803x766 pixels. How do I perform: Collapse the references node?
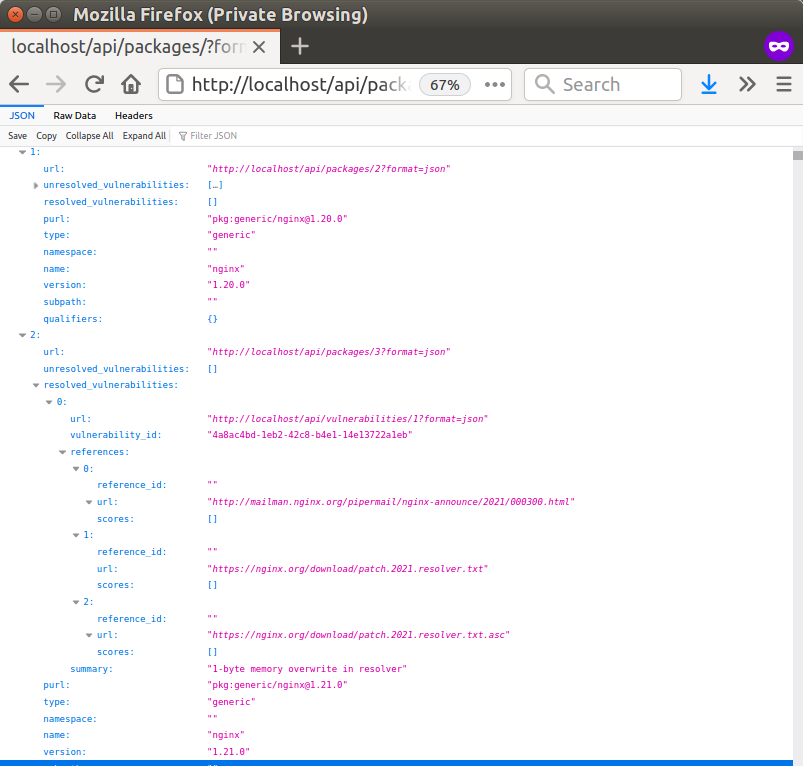pos(62,451)
